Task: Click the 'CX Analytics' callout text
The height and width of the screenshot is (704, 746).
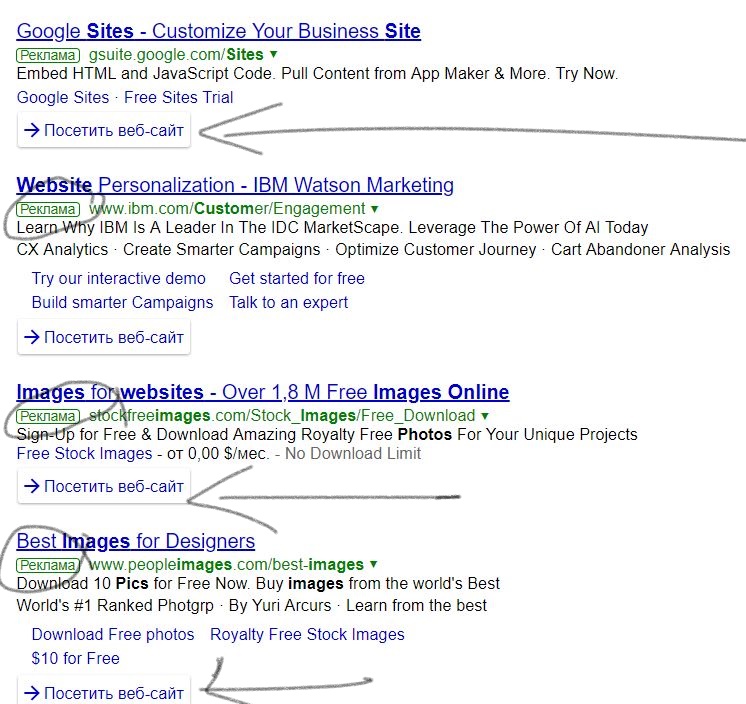Action: pyautogui.click(x=62, y=250)
